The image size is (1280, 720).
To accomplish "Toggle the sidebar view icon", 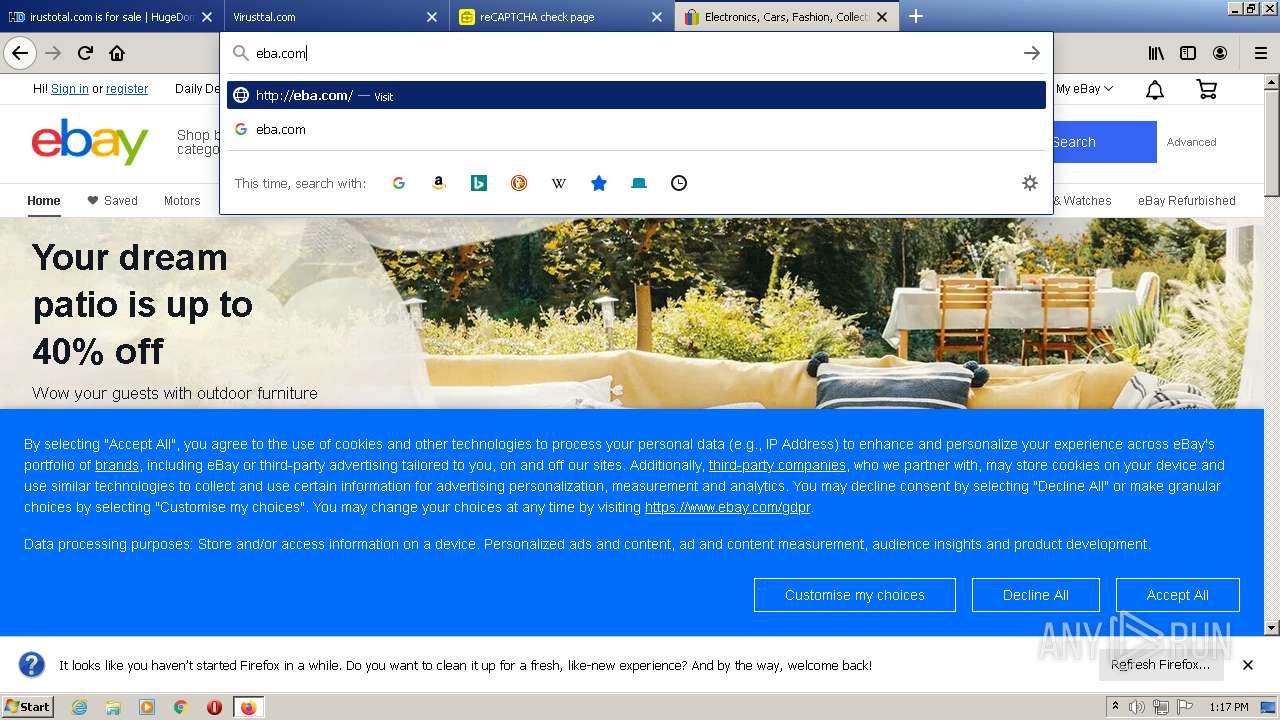I will (x=1188, y=53).
